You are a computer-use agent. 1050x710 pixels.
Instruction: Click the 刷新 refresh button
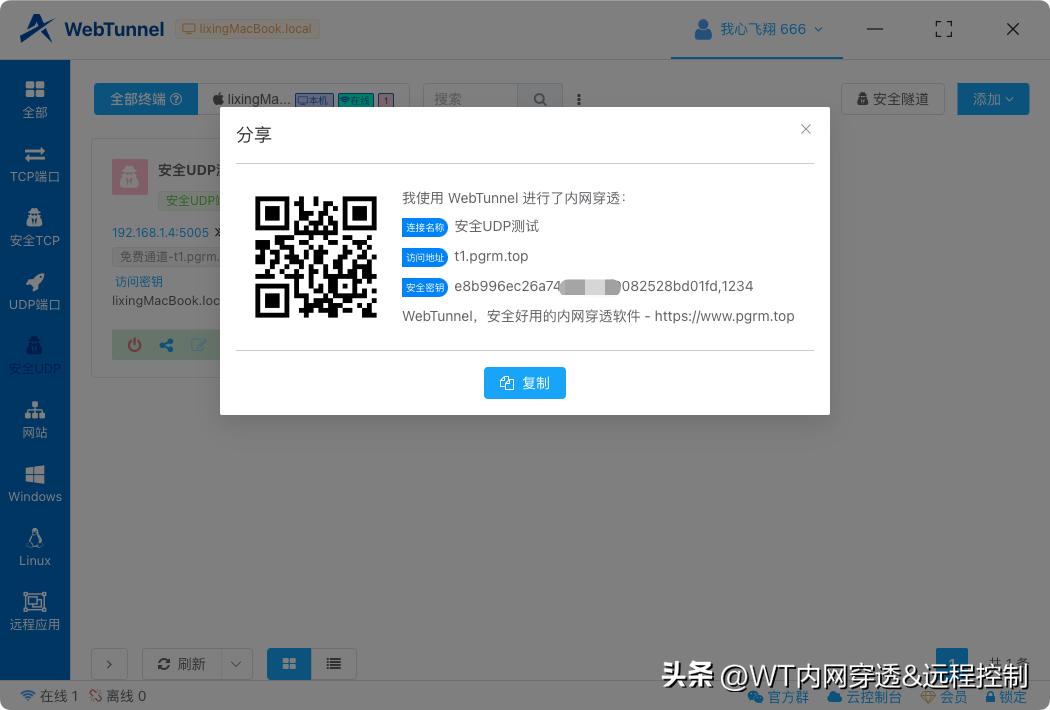tap(181, 664)
